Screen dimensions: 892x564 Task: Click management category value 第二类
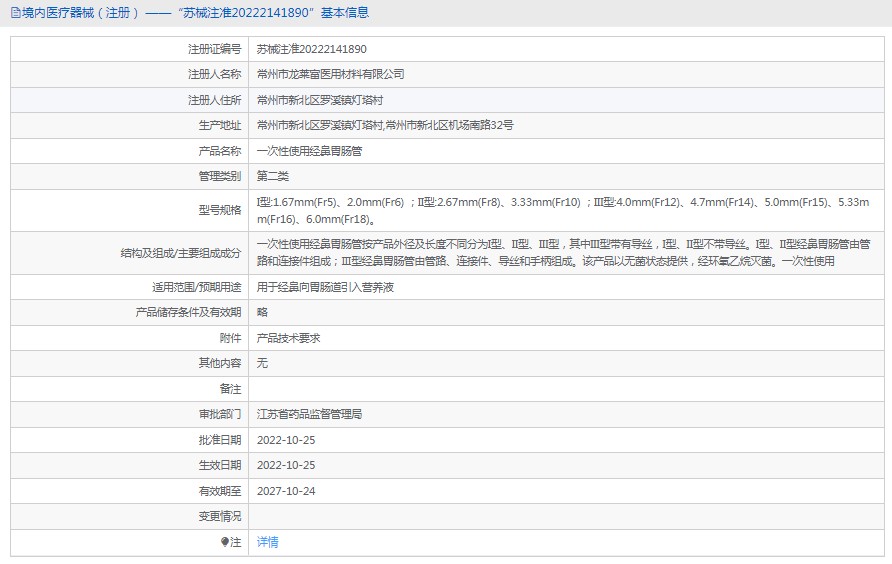272,176
